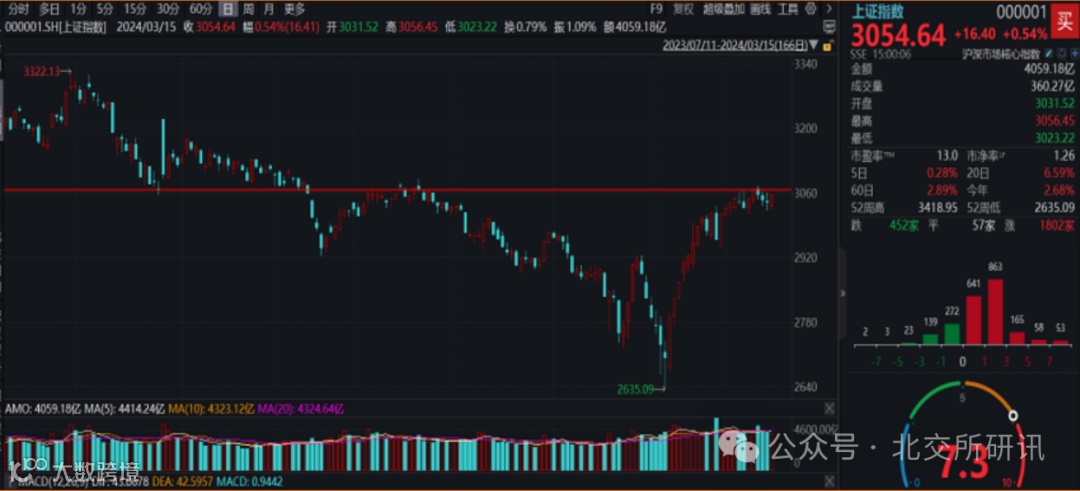This screenshot has width=1080, height=491.
Task: Click the 000001.SH[上证指数] chart title
Action: [x=57, y=27]
